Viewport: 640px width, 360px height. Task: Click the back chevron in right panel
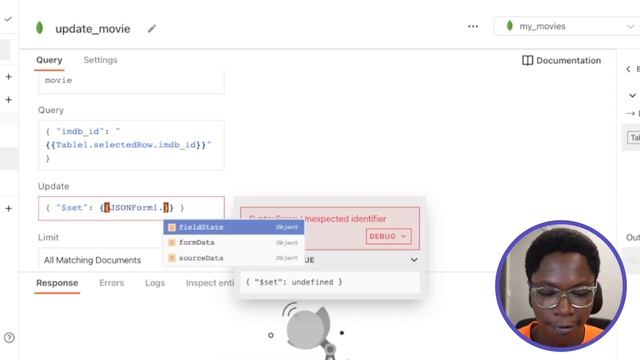[x=628, y=69]
